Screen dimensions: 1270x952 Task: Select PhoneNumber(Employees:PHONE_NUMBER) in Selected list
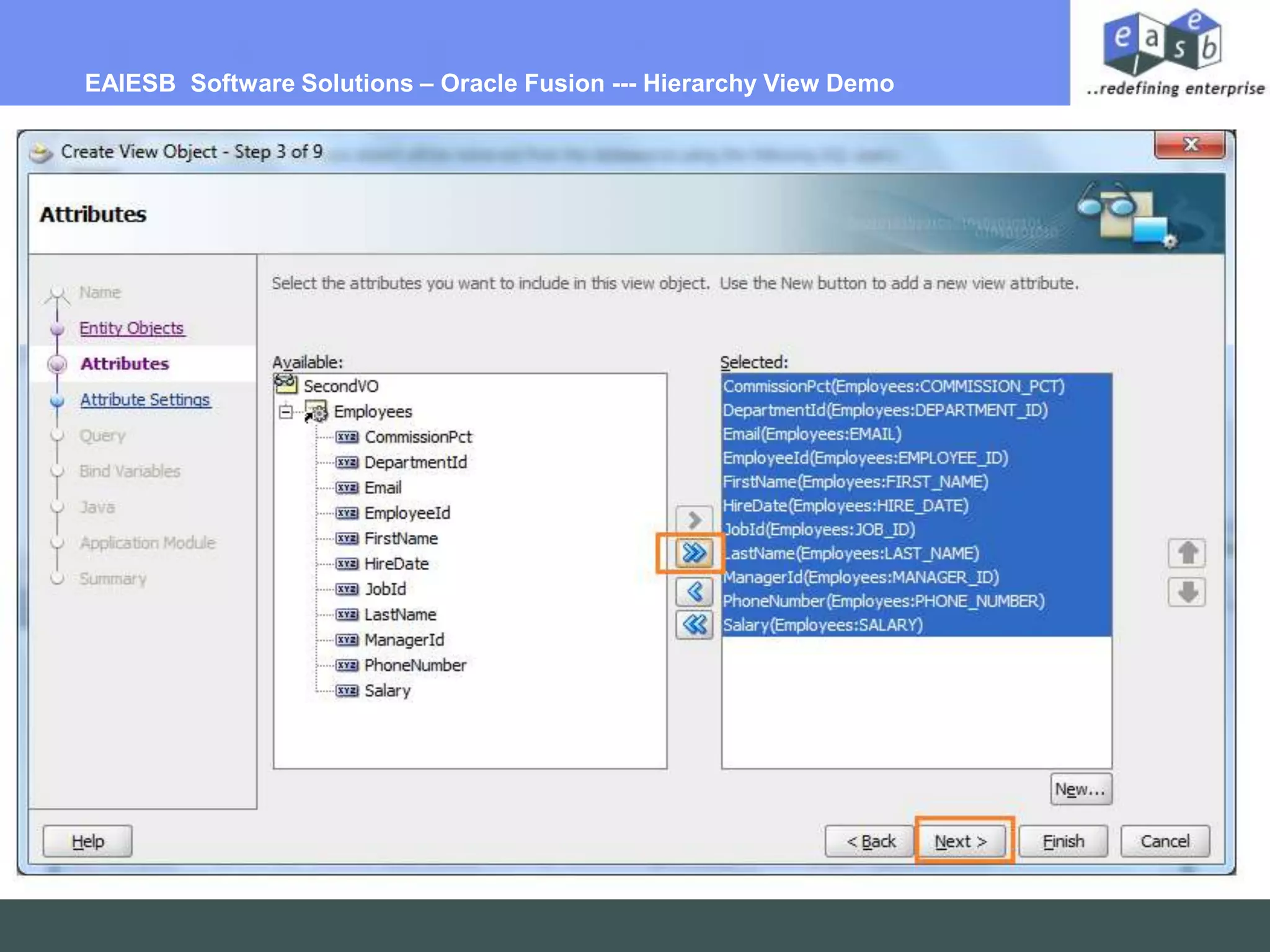pyautogui.click(x=917, y=601)
